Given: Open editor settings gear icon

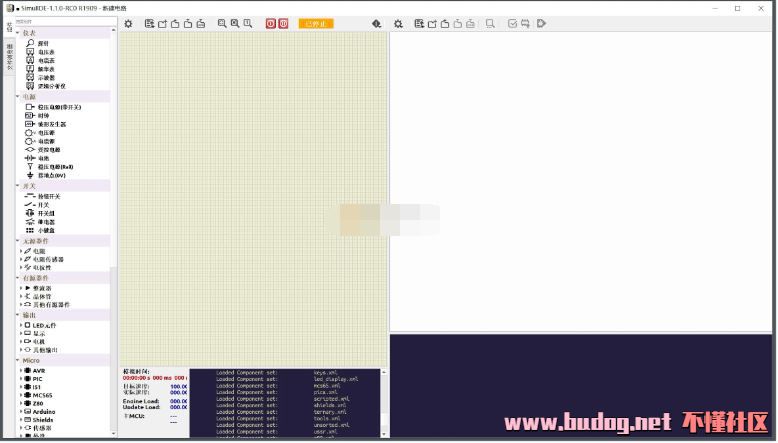Looking at the screenshot, I should click(x=398, y=23).
